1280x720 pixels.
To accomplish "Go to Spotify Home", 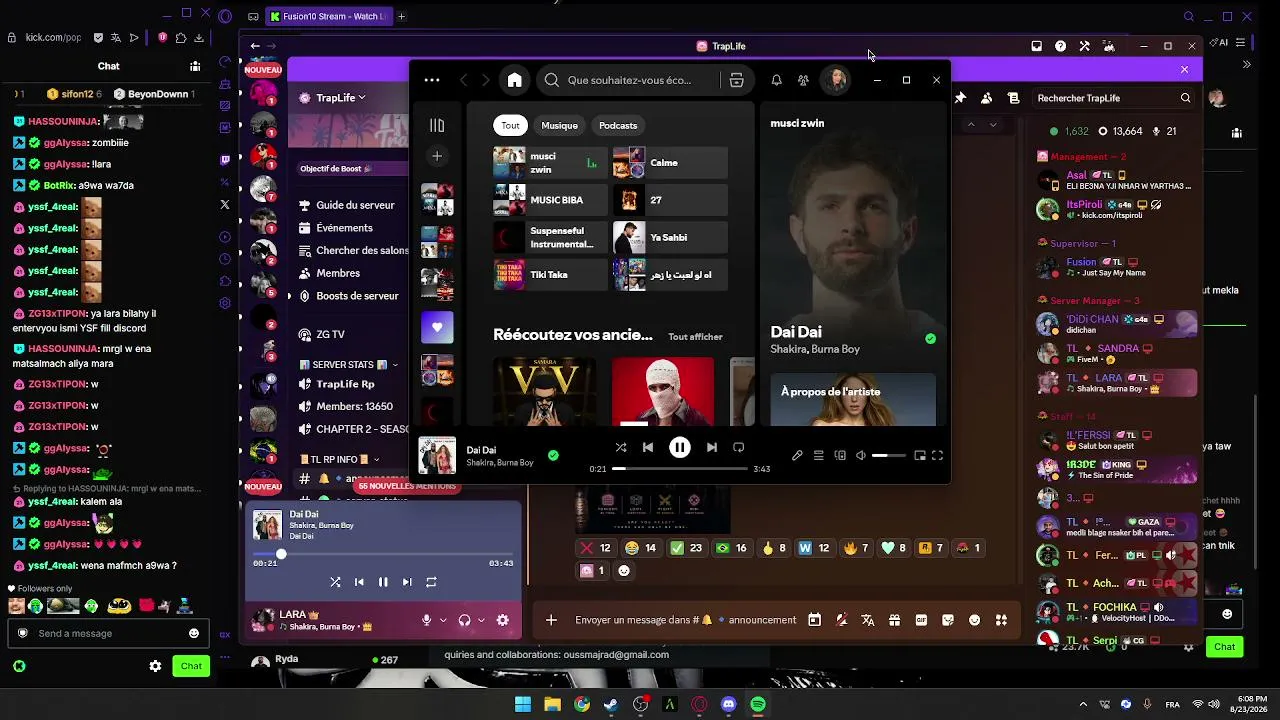I will tap(514, 80).
